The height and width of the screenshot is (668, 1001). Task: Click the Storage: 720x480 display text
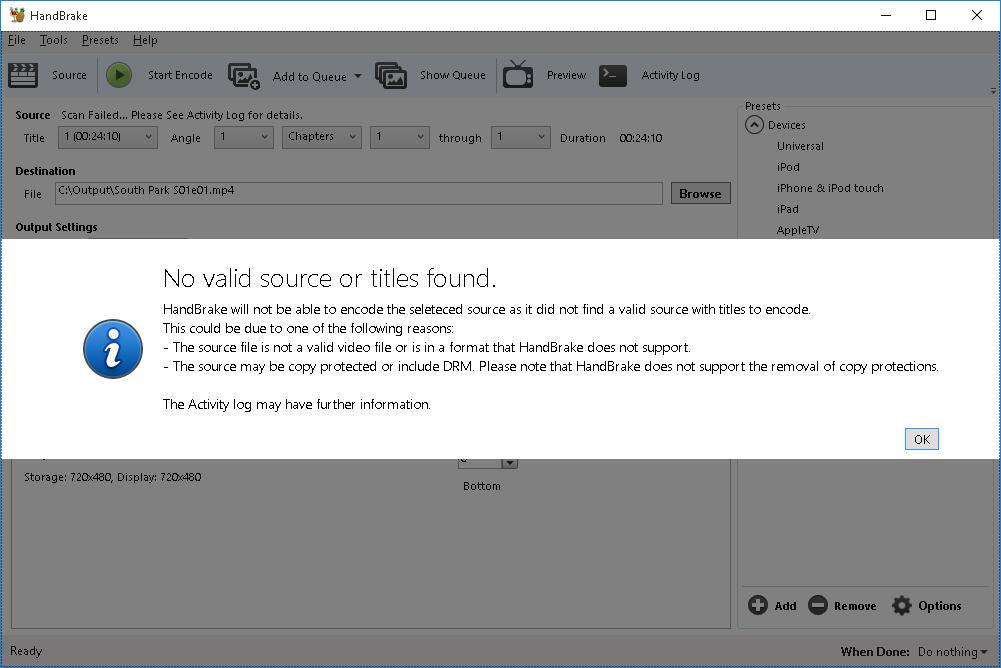[x=112, y=476]
